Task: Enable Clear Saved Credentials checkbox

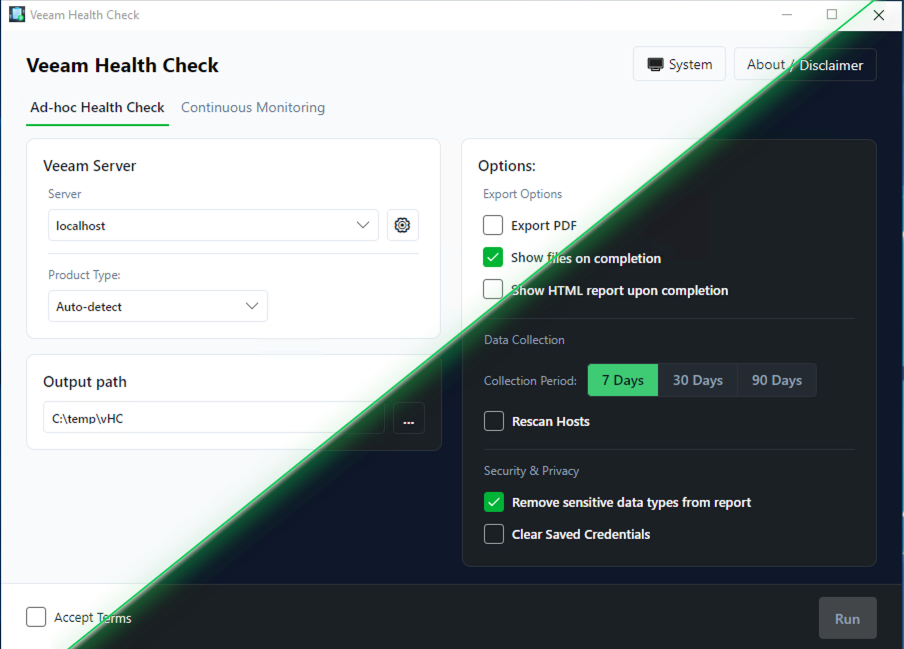Action: pos(494,534)
